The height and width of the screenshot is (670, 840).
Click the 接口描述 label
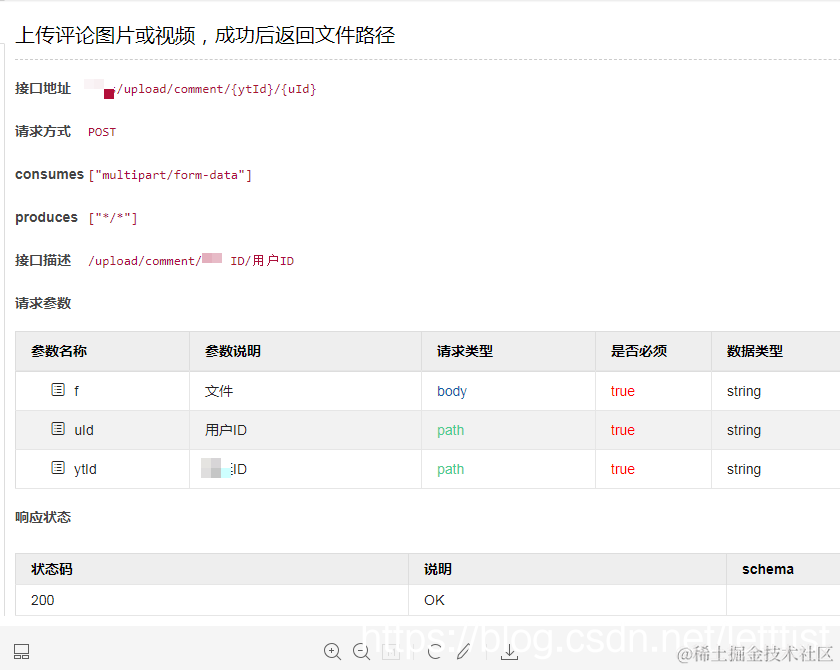[x=43, y=260]
